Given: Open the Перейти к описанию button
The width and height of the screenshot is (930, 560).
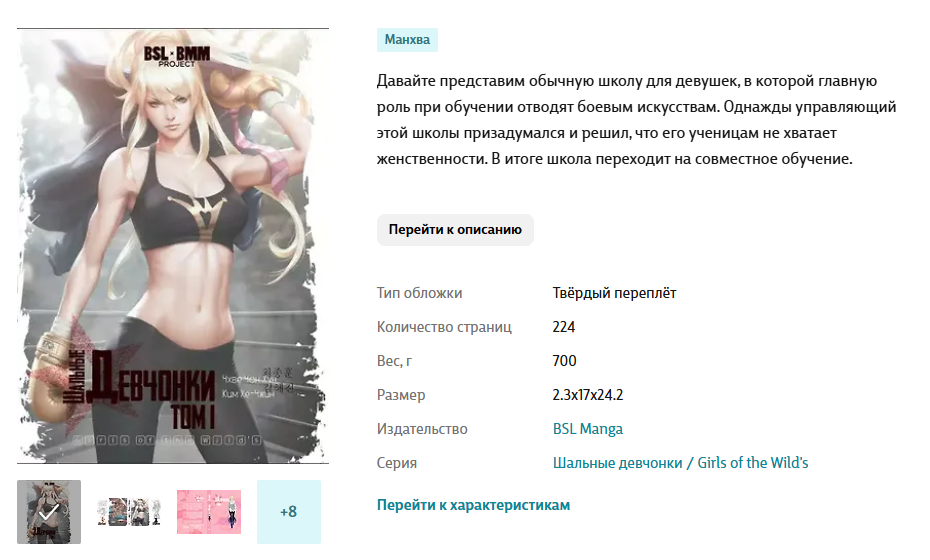Looking at the screenshot, I should tap(455, 230).
